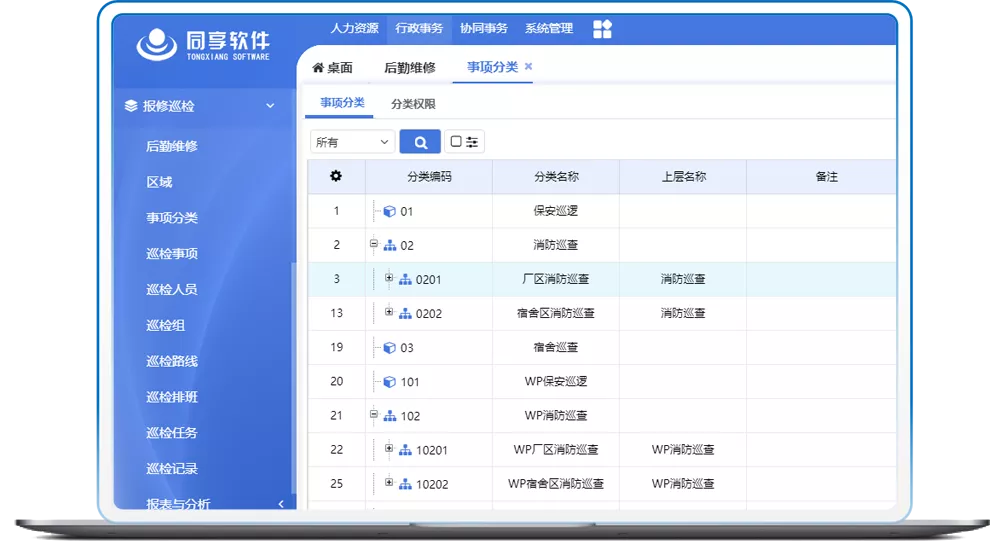Open the 所有 dropdown filter

(x=353, y=142)
